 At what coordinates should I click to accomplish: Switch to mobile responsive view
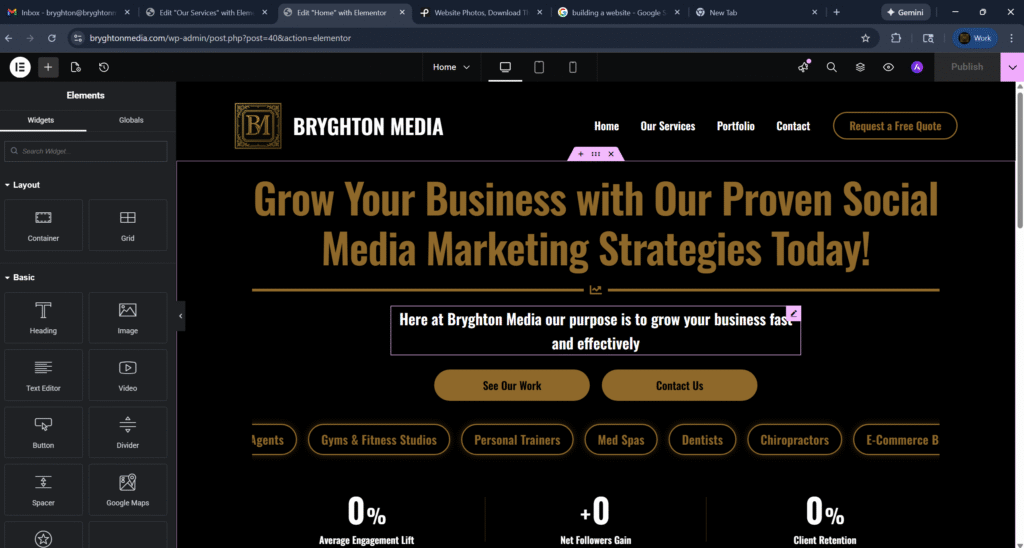(573, 67)
